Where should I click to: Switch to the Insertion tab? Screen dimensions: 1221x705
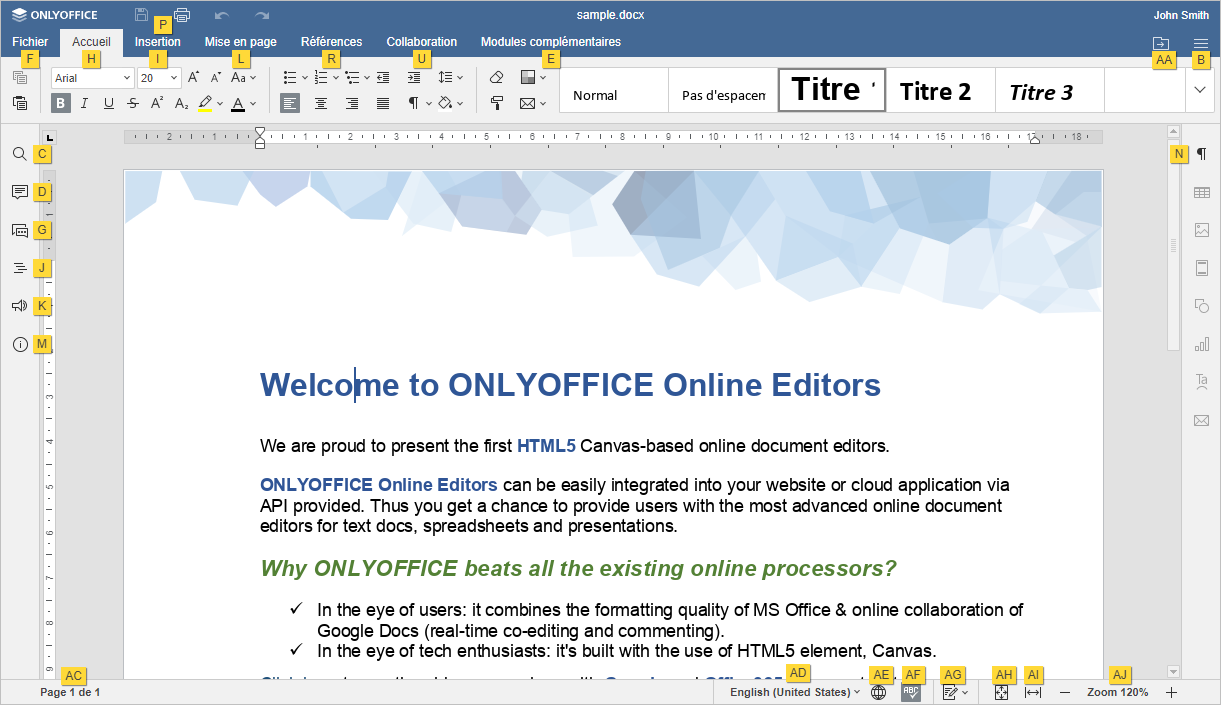(158, 42)
